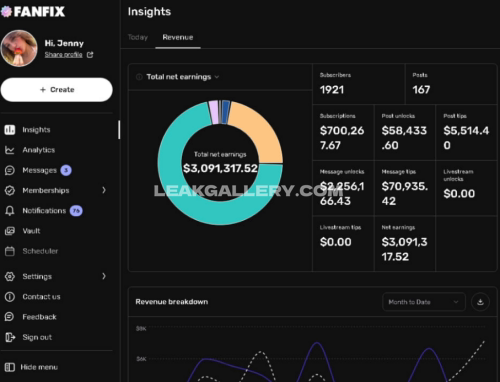Click the Sign out door icon
Screen dimensions: 500x382
(10, 337)
